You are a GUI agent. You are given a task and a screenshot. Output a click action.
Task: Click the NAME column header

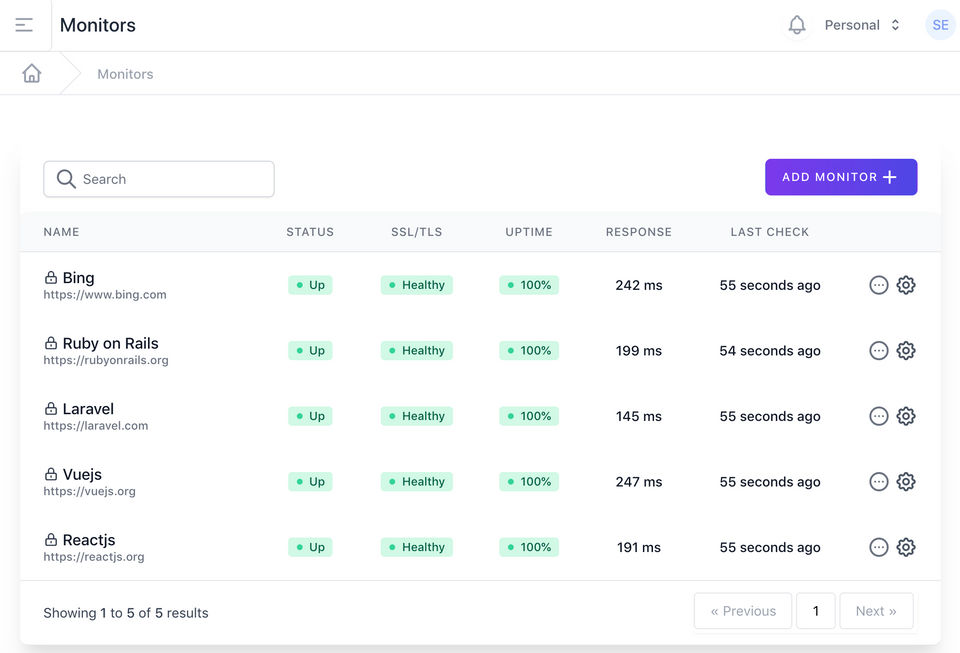coord(61,232)
